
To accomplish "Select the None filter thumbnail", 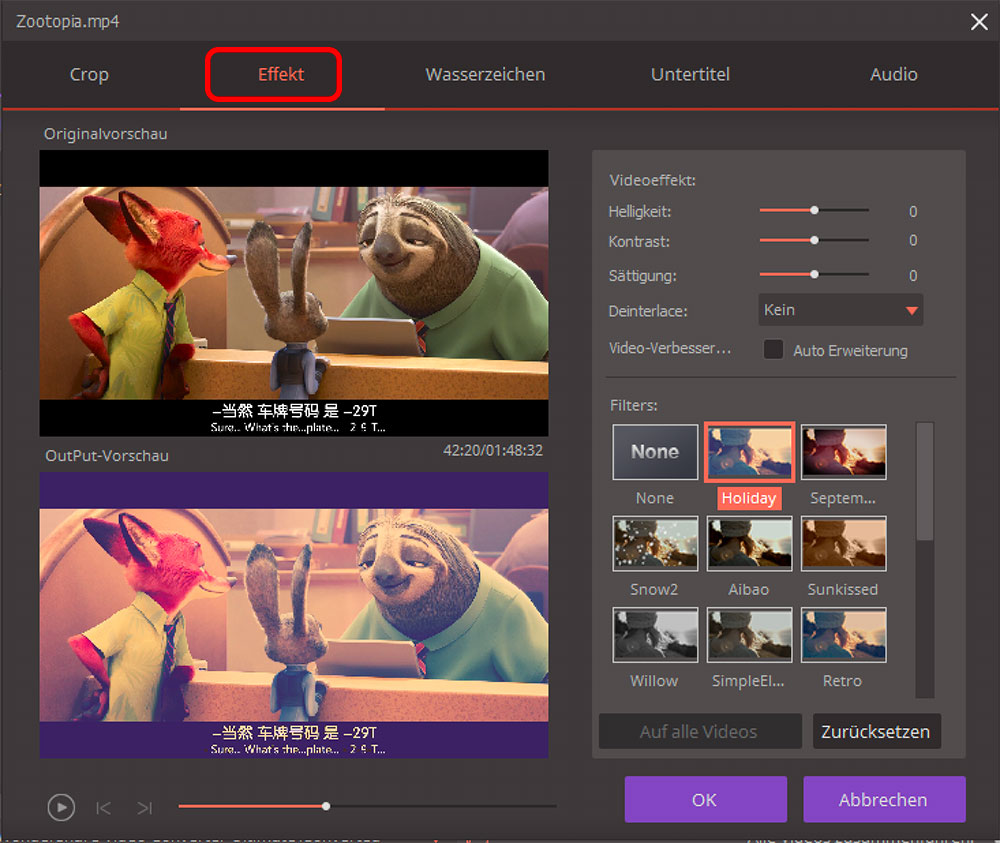I will 655,452.
